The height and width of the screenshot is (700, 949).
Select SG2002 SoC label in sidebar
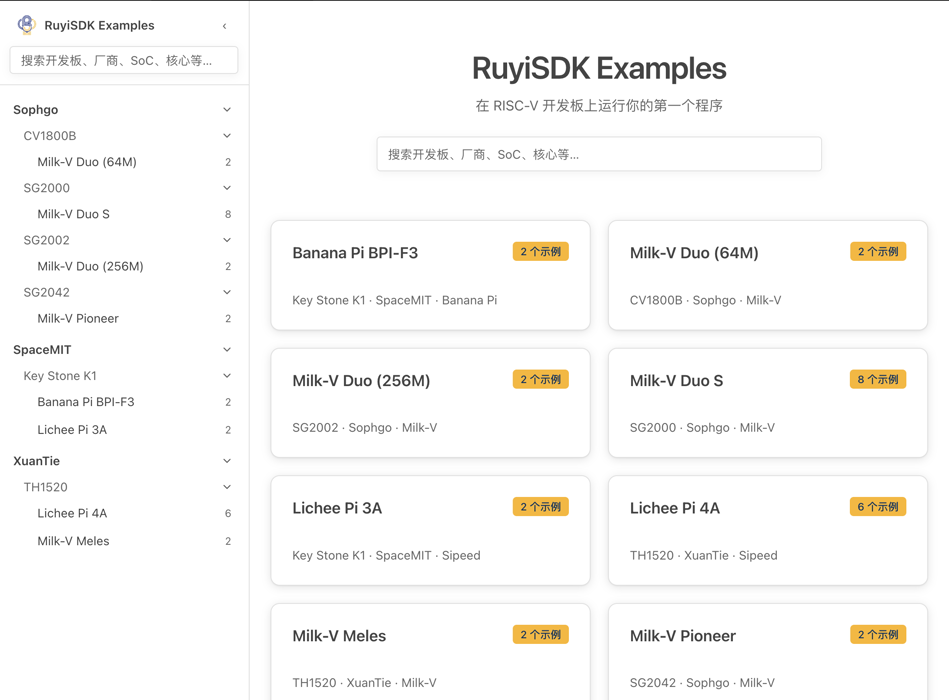[47, 240]
